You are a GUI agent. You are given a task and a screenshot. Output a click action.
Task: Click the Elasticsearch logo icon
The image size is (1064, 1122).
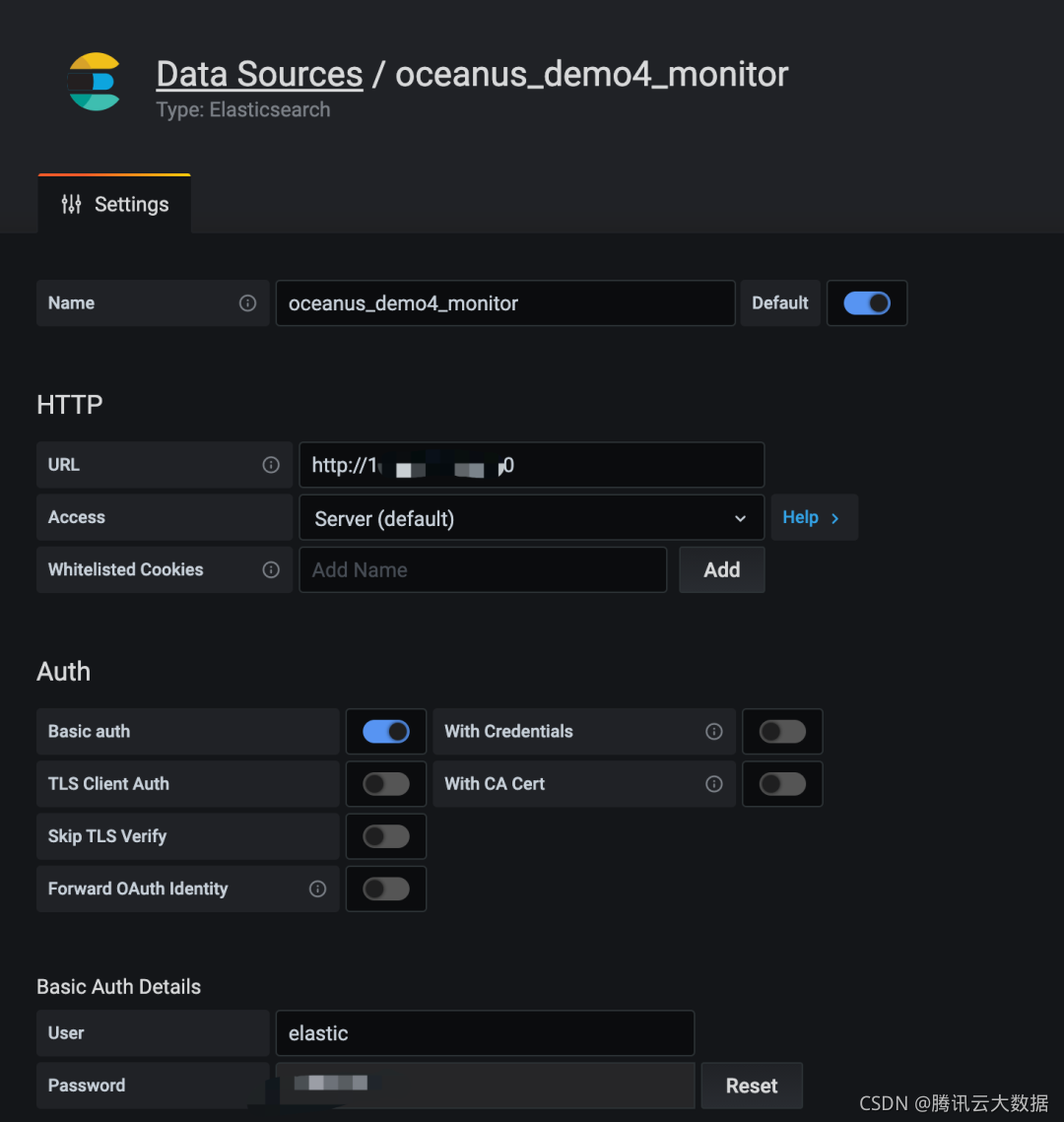[x=94, y=82]
